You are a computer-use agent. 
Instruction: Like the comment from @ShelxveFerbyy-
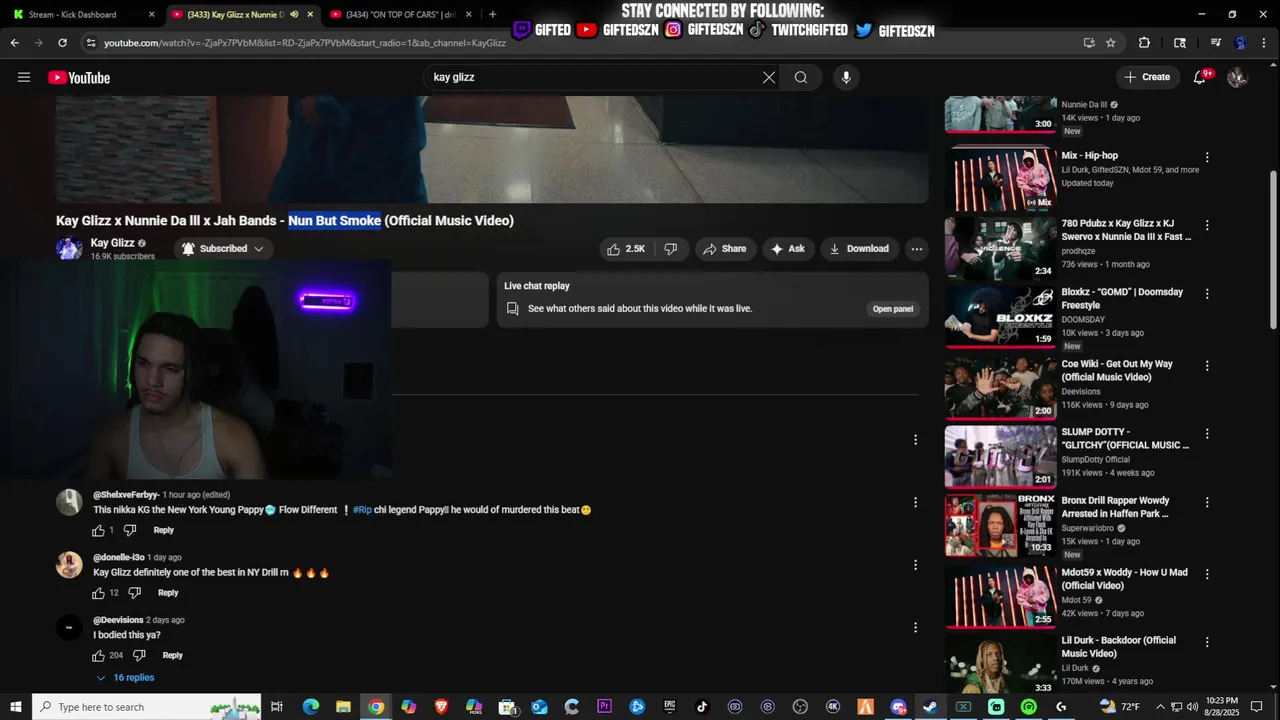pyautogui.click(x=98, y=530)
